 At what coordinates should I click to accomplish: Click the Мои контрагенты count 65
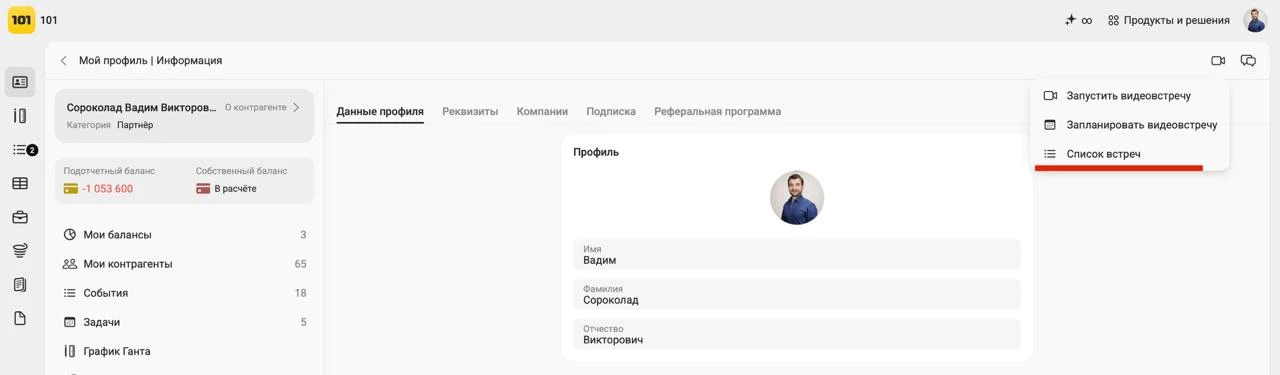tap(300, 264)
